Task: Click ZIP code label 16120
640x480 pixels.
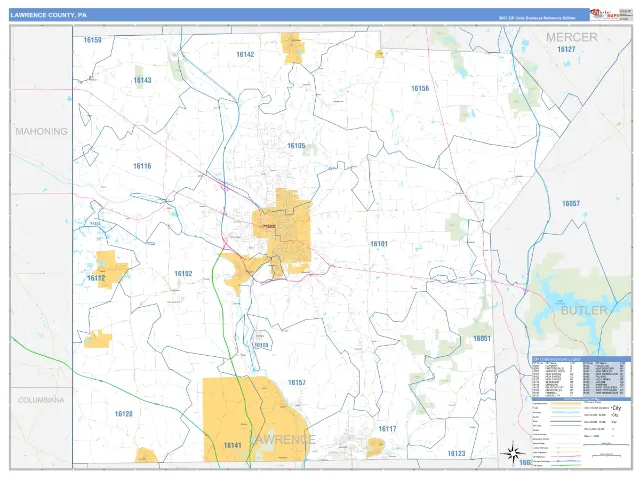Action: pyautogui.click(x=124, y=414)
